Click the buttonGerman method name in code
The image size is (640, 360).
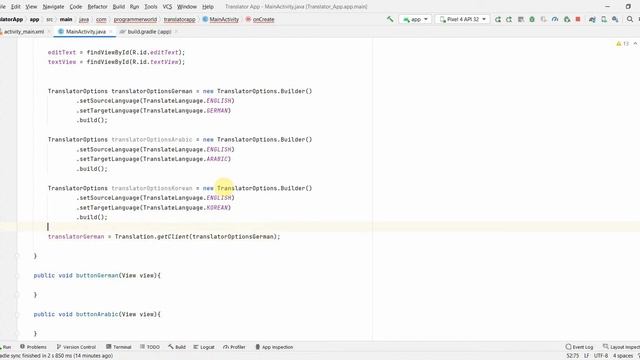click(97, 276)
